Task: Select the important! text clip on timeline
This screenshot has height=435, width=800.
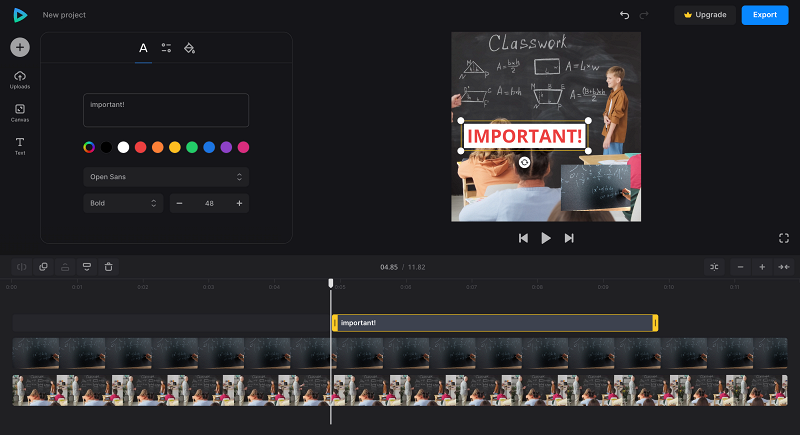Action: [495, 323]
